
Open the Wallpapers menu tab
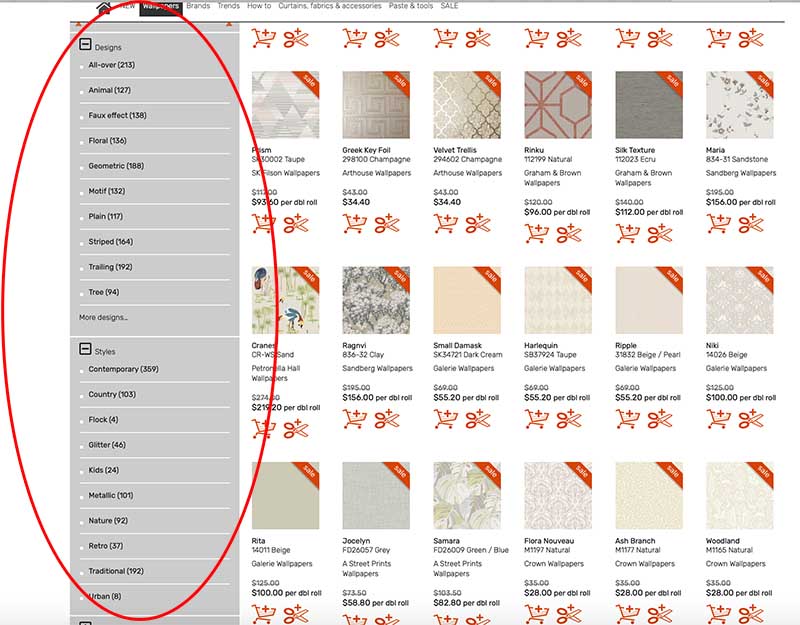161,7
